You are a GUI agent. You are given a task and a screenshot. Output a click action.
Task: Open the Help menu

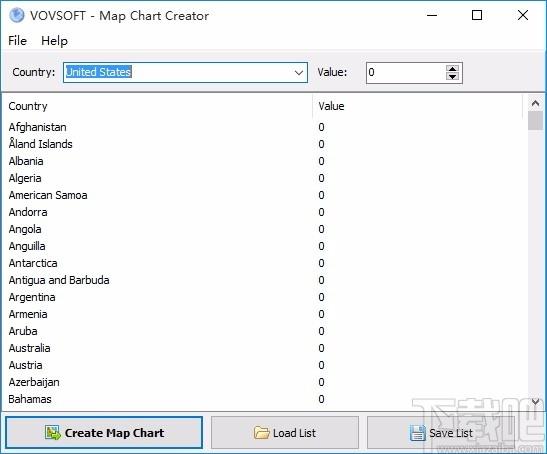point(54,41)
